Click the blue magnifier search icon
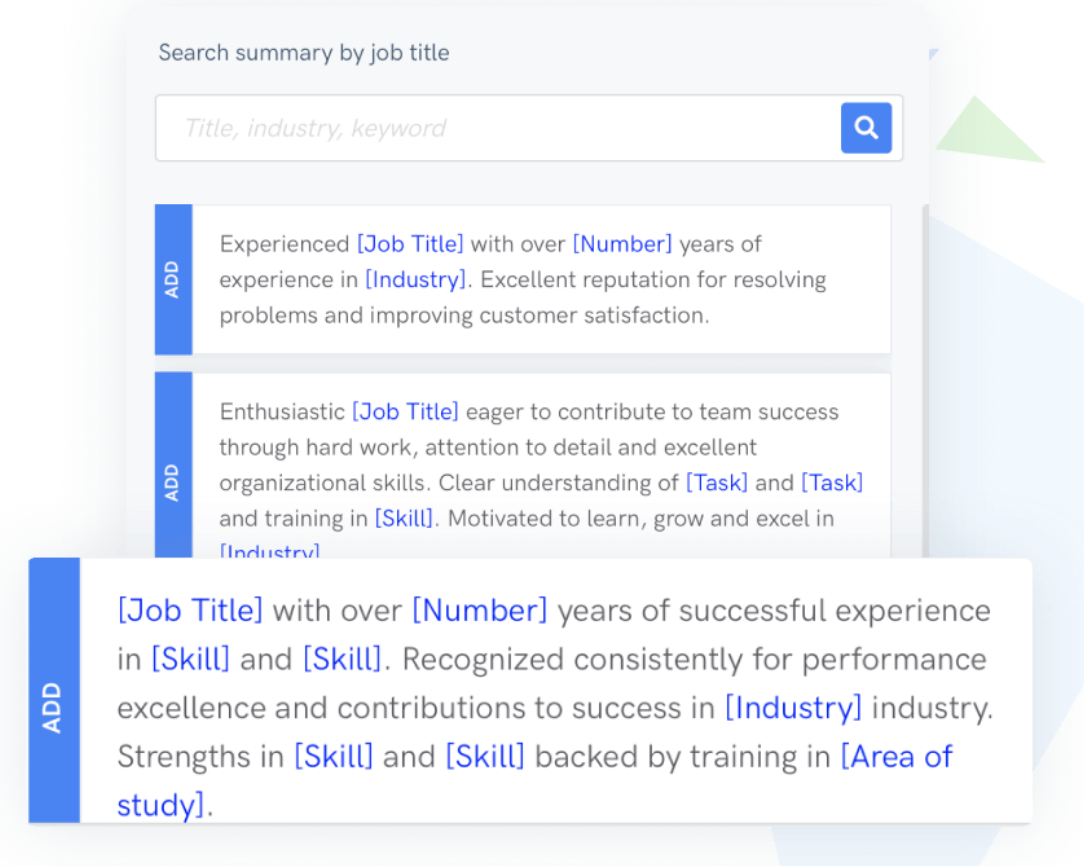This screenshot has width=1084, height=866. click(866, 128)
